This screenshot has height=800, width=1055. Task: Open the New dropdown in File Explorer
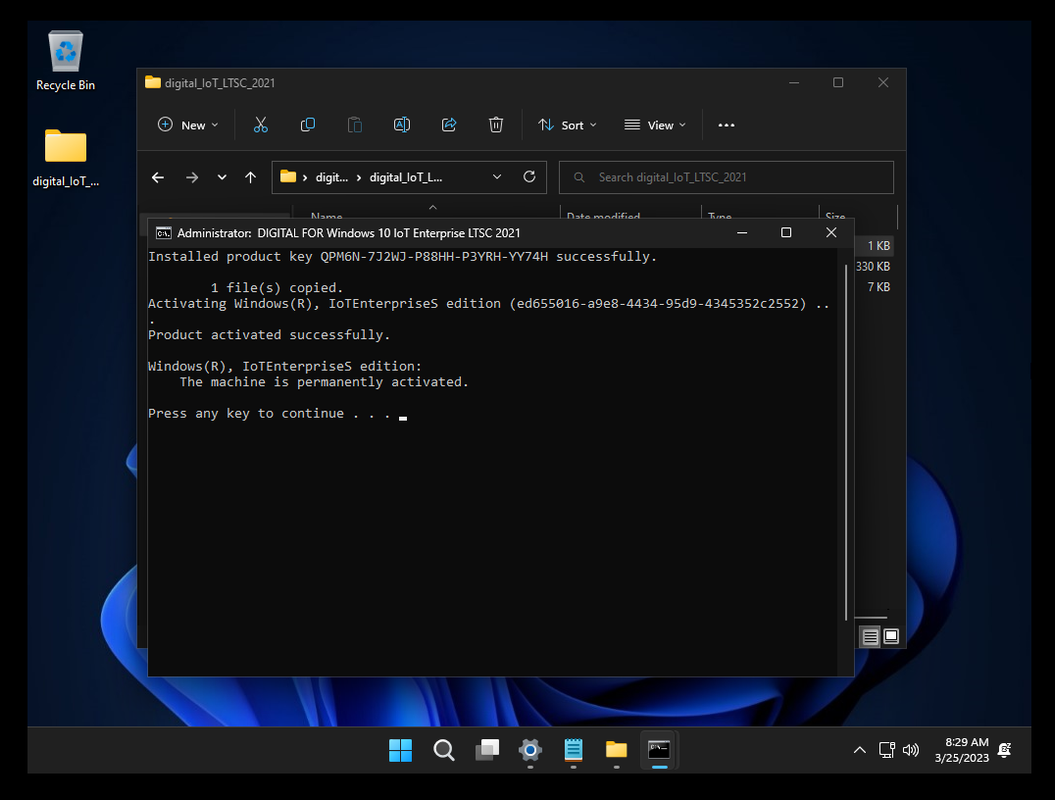click(x=188, y=125)
